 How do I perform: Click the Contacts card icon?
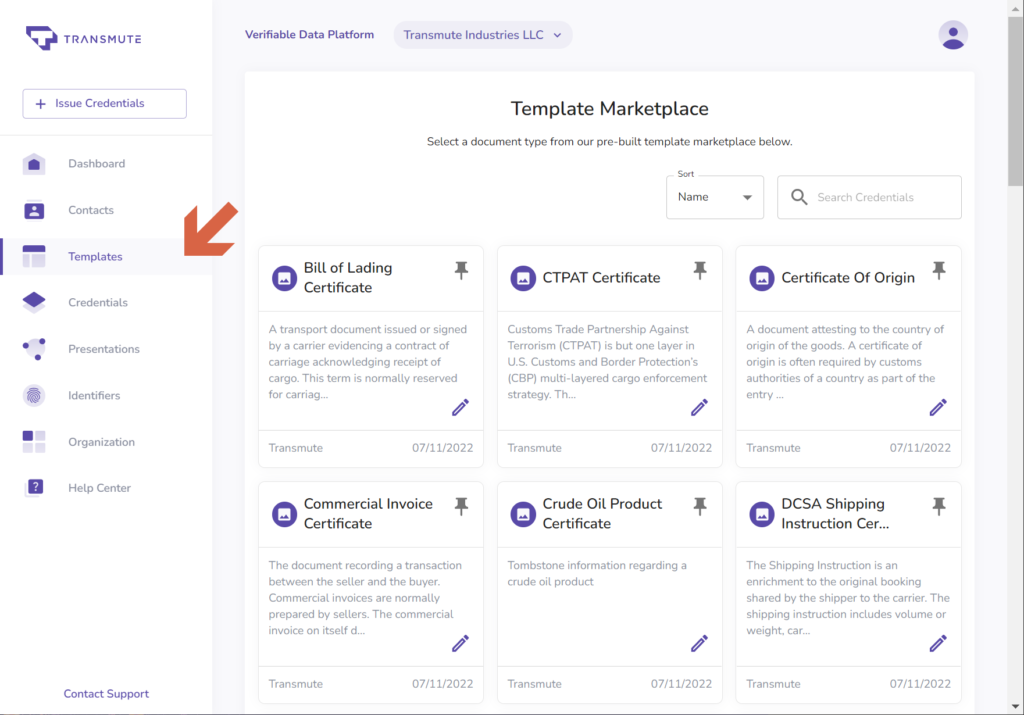(34, 210)
